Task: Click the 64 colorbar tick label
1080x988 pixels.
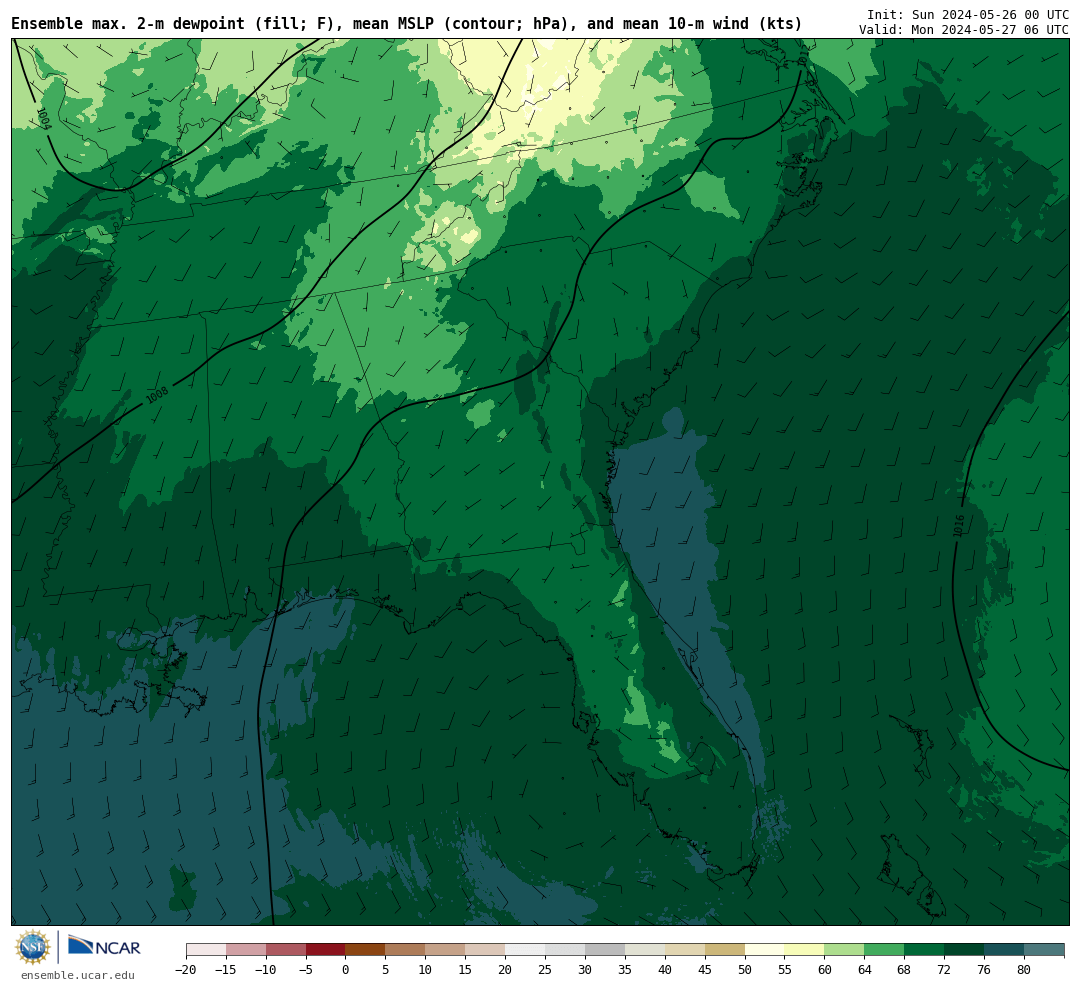Action: point(865,969)
